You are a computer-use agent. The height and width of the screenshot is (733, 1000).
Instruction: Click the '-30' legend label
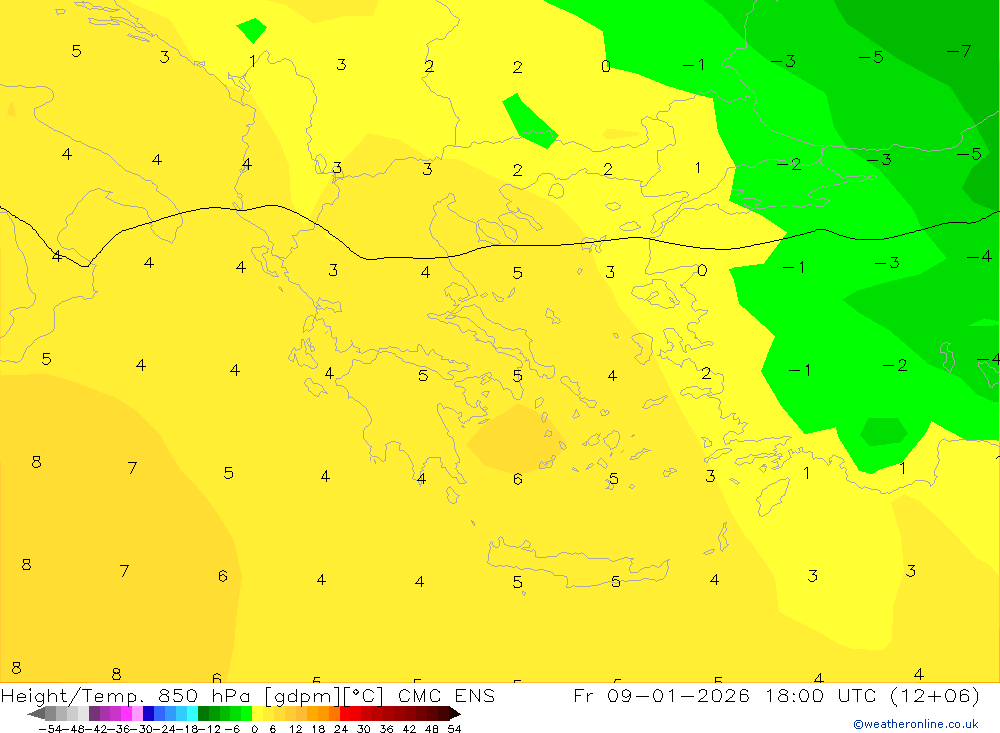coord(142,729)
